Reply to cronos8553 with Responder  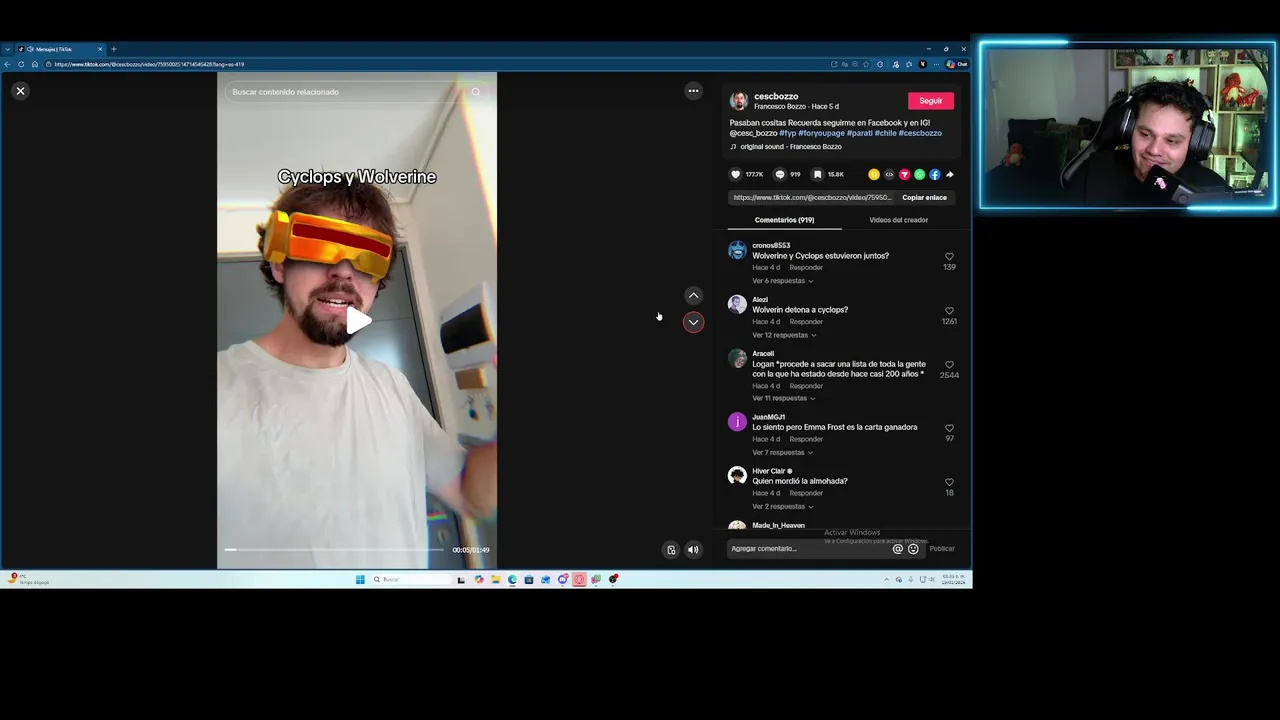coord(806,268)
